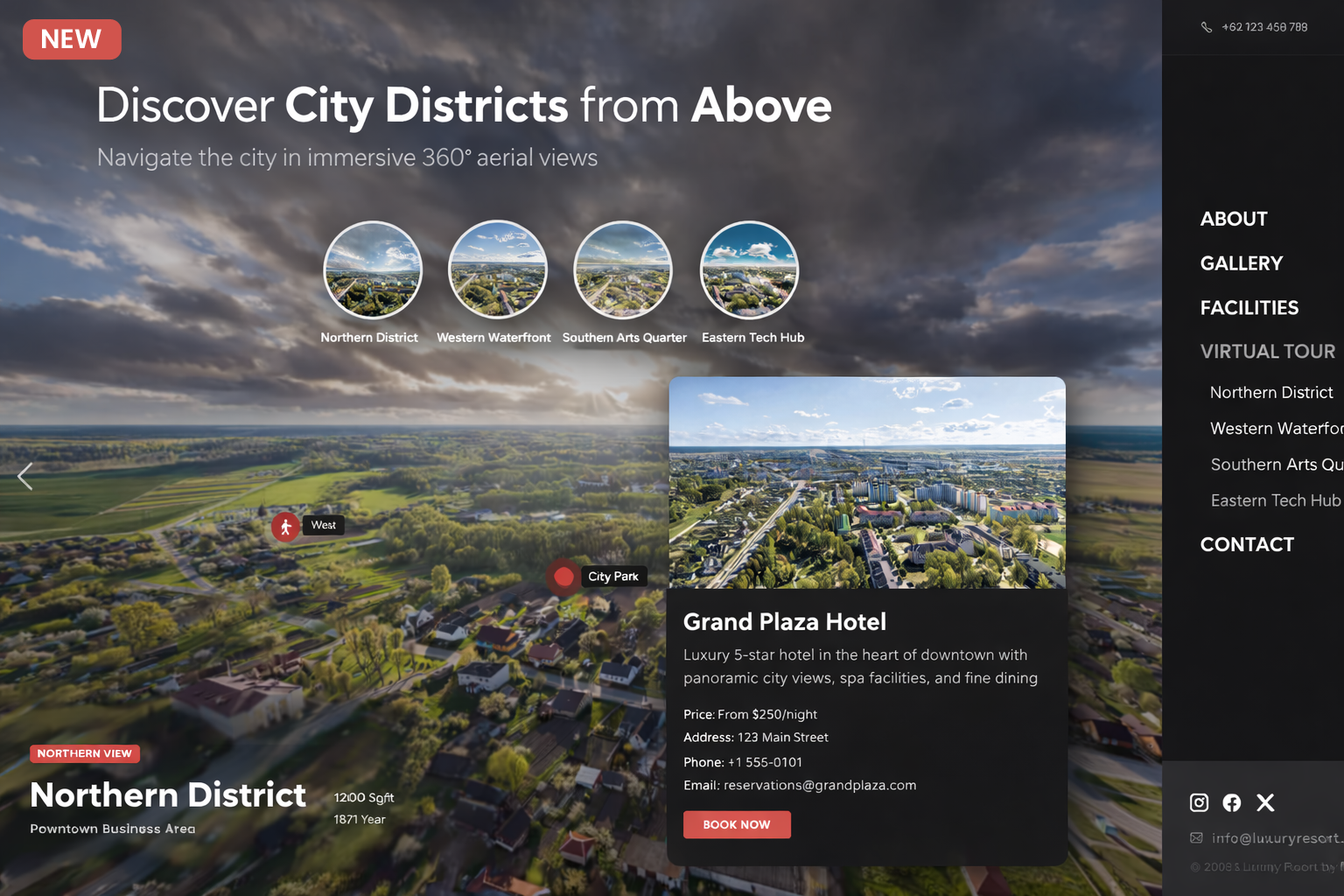Screen dimensions: 1344x896
Task: Click the BOOK NOW button
Action: 737,825
